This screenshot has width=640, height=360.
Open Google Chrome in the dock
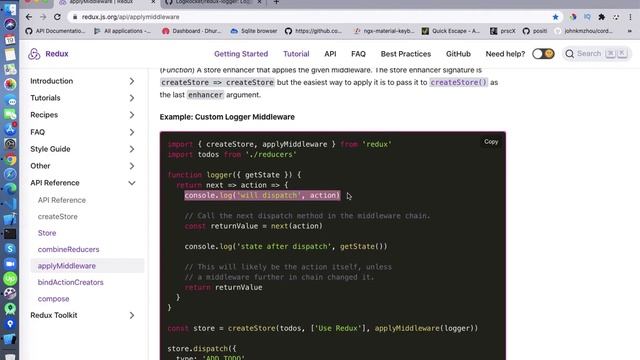[x=10, y=159]
